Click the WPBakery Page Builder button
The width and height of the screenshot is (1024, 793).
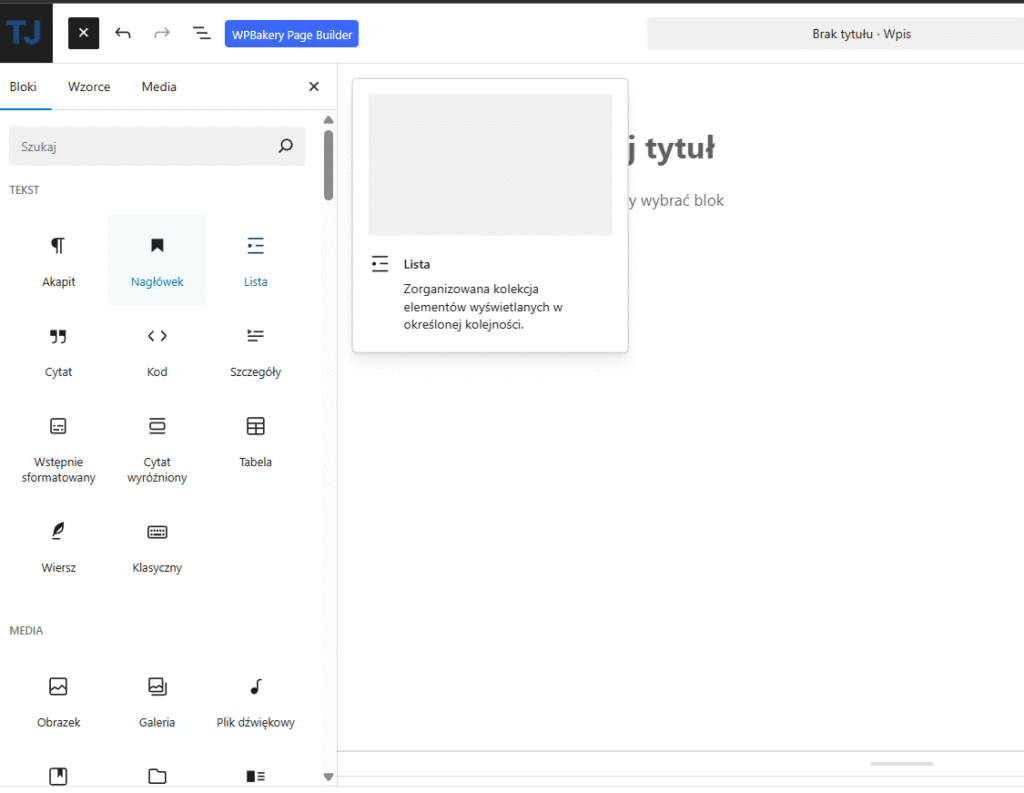click(x=291, y=34)
